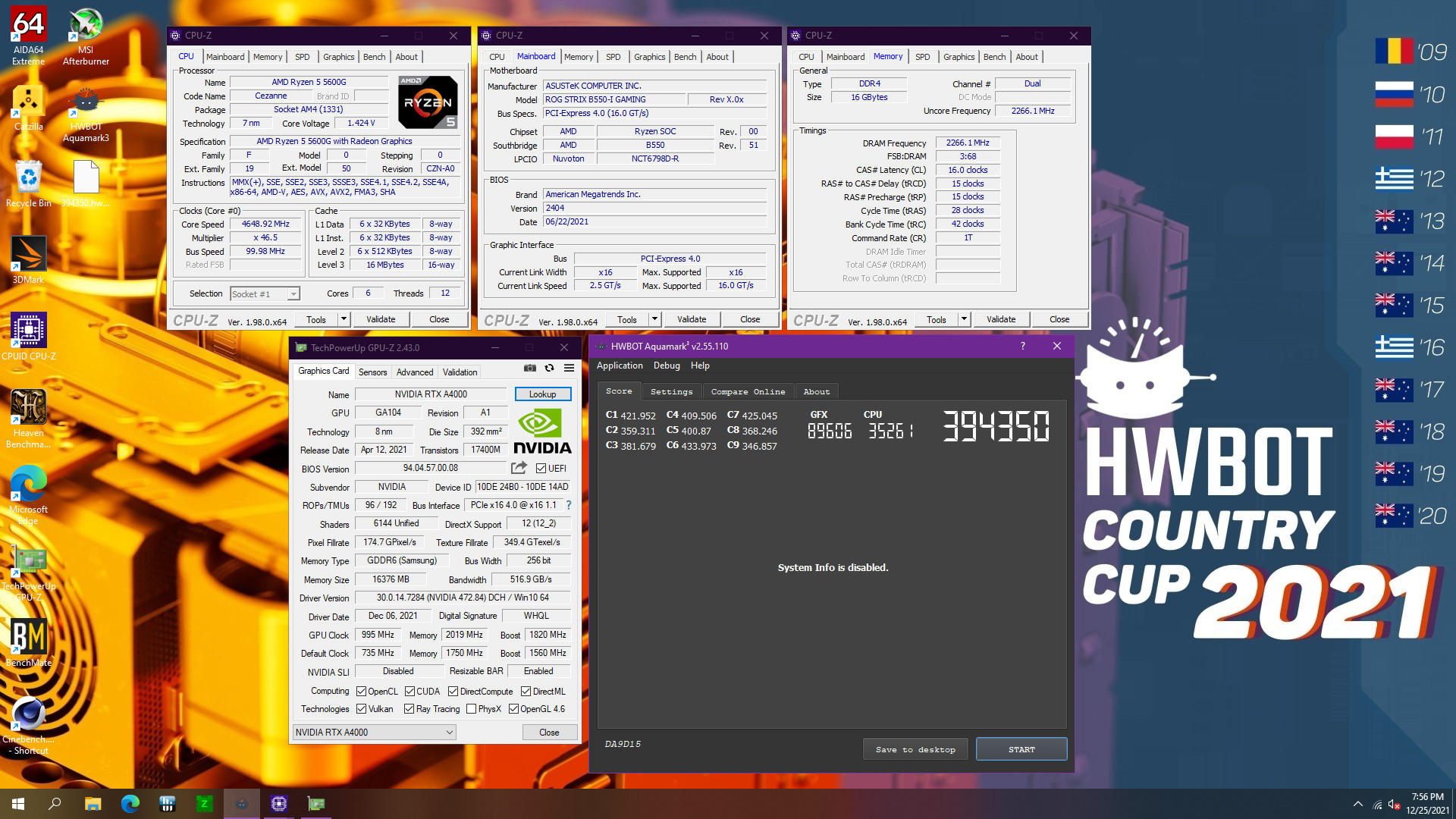Show hidden system tray icons
The image size is (1456, 819).
[1357, 804]
